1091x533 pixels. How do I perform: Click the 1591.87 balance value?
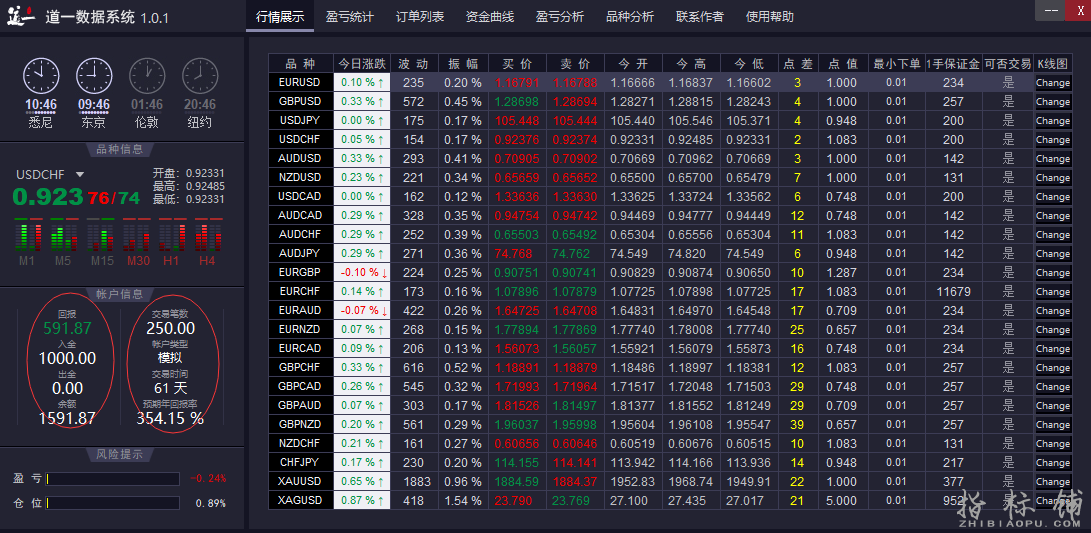click(67, 418)
